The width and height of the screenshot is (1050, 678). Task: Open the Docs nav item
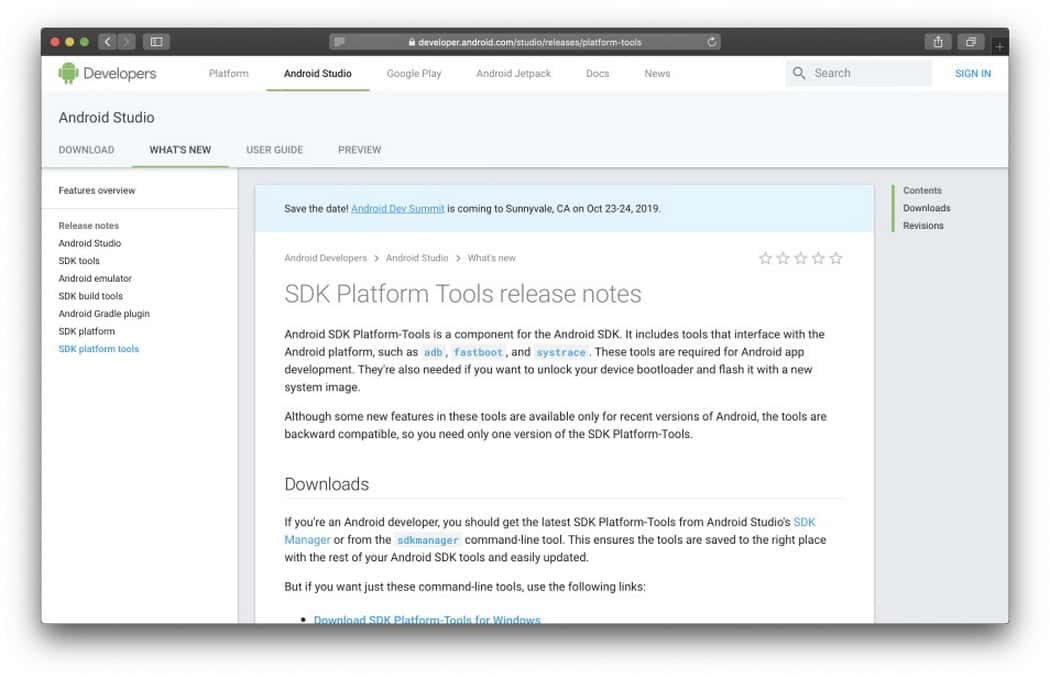[x=597, y=73]
